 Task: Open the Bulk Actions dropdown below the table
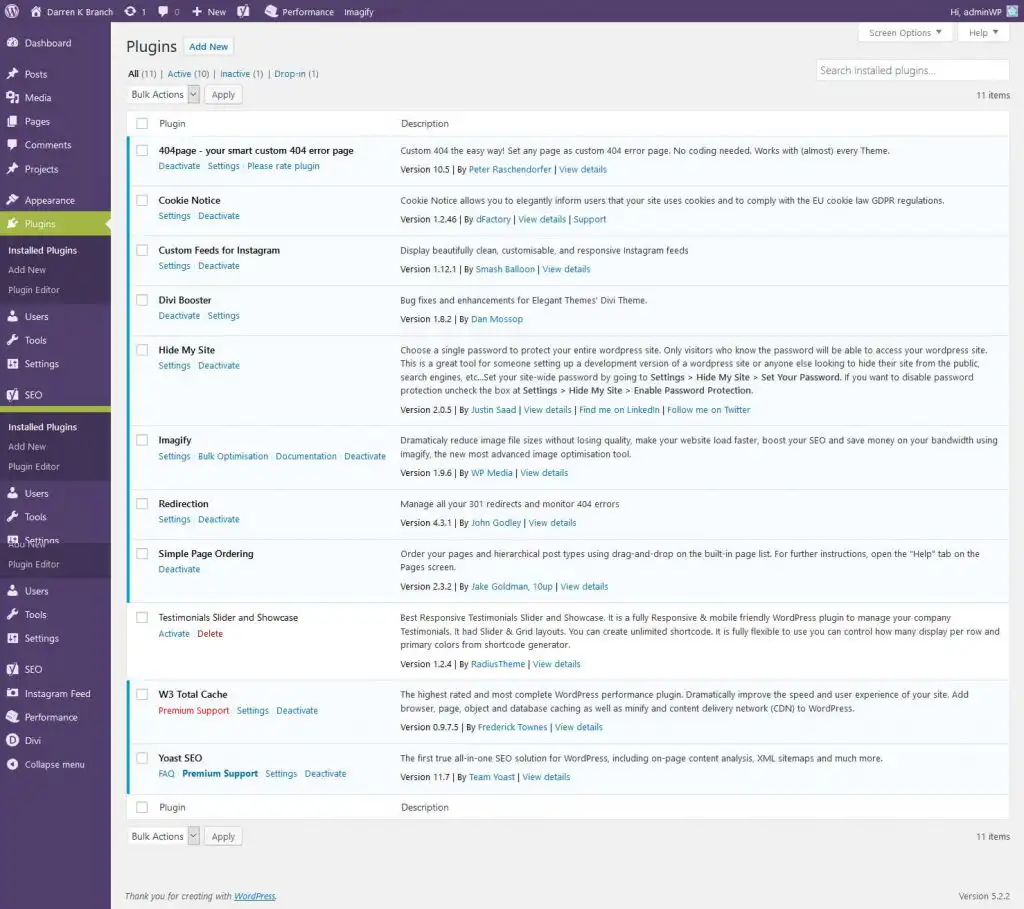163,837
